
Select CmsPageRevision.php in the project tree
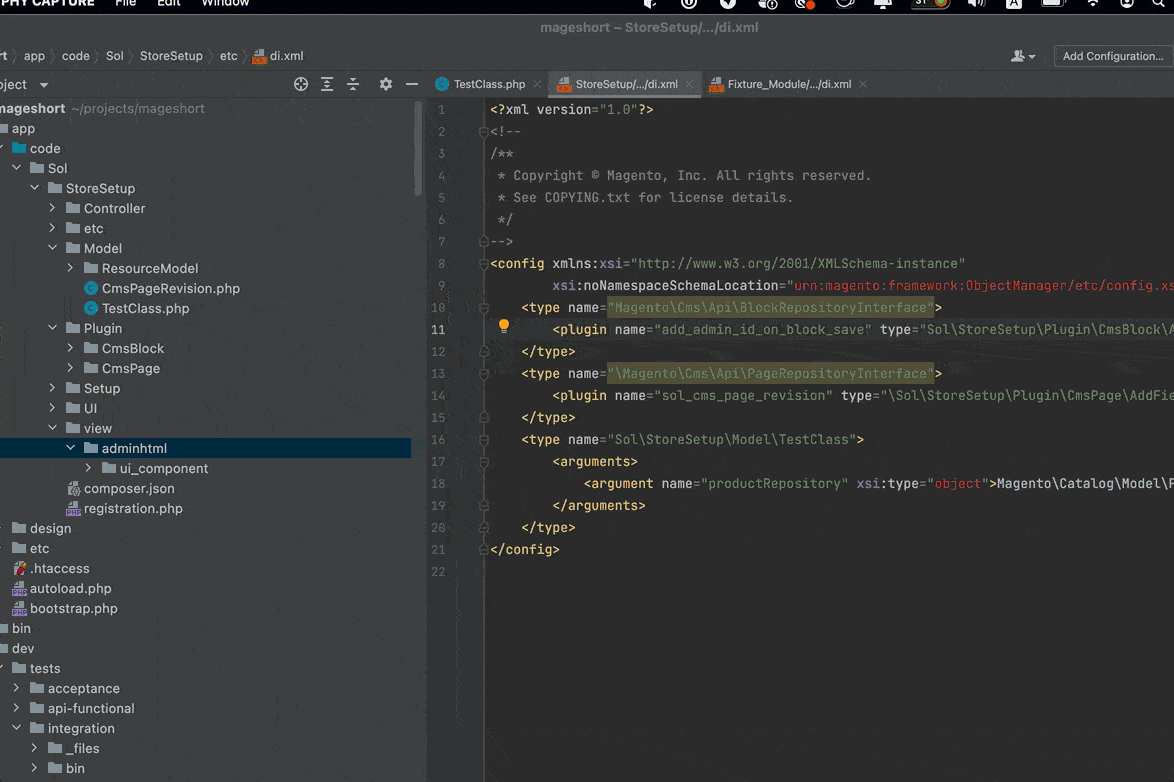pyautogui.click(x=170, y=288)
